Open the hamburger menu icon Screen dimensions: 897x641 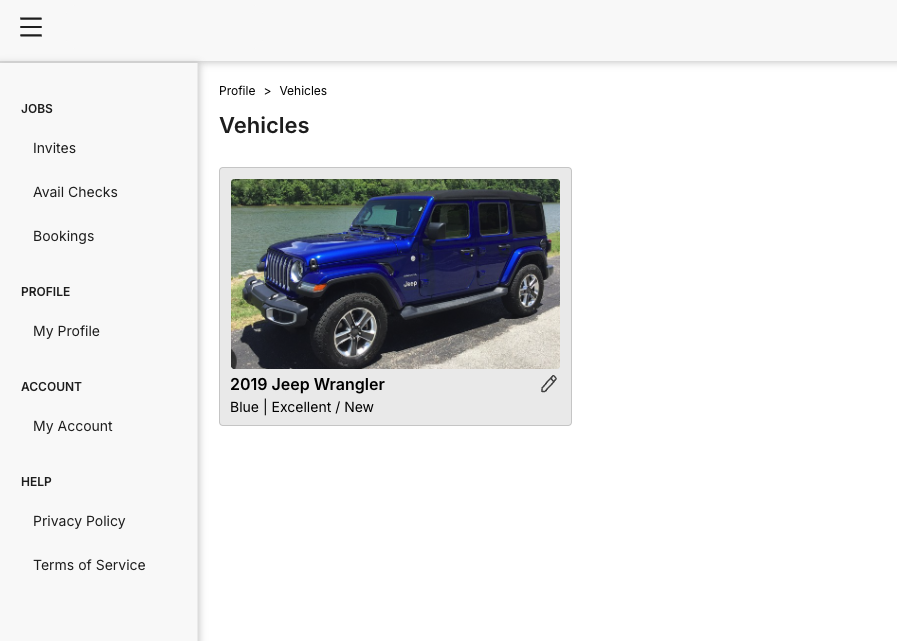coord(31,27)
